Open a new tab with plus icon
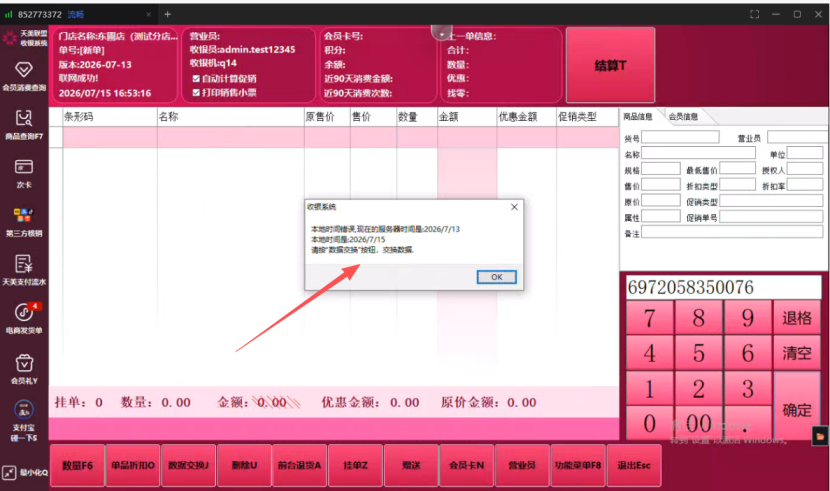This screenshot has width=830, height=491. 167,14
